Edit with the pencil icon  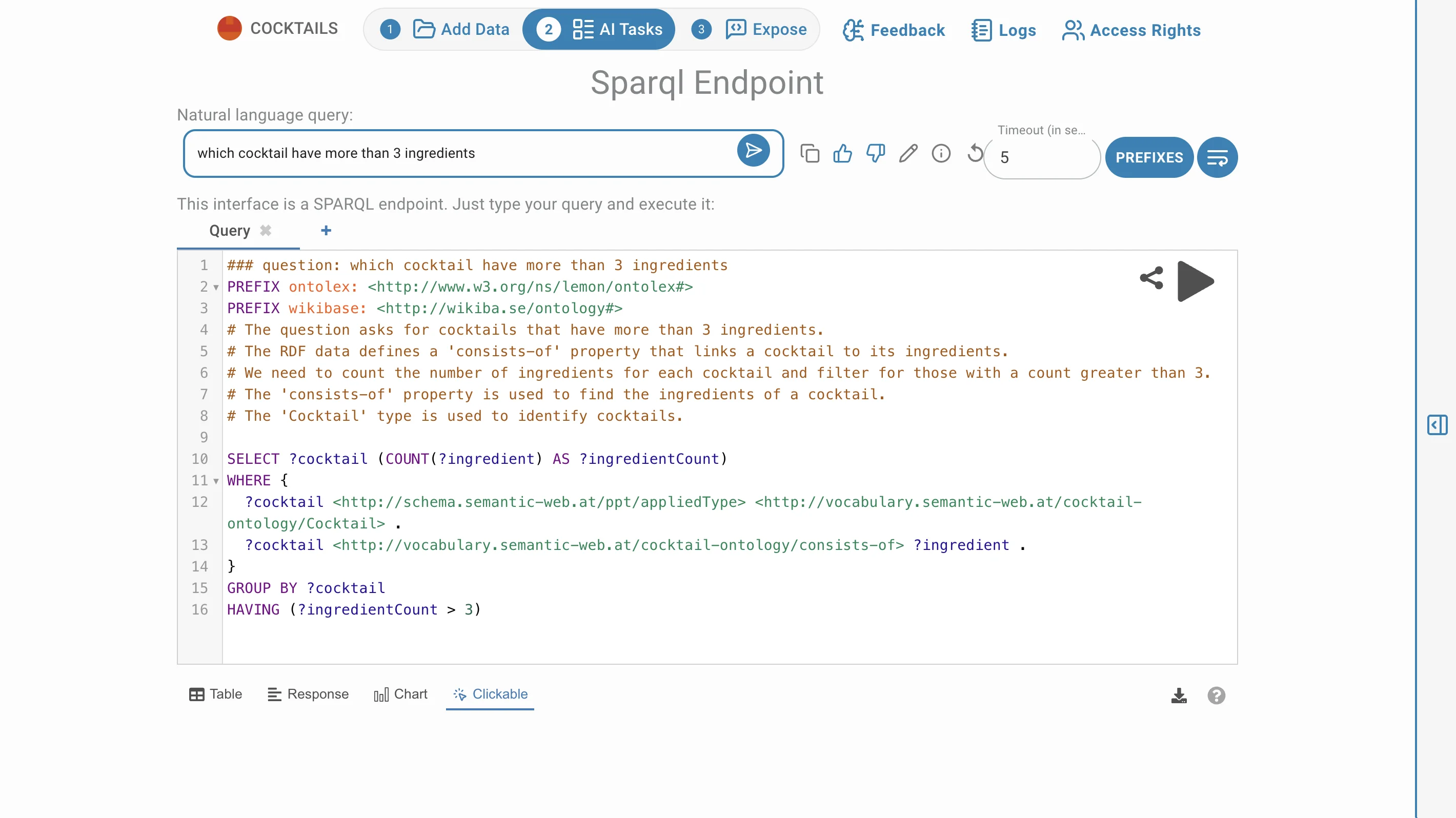(908, 153)
